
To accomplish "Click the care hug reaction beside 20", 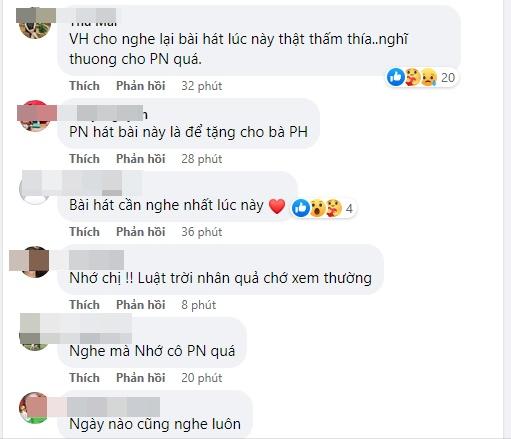I will [413, 77].
